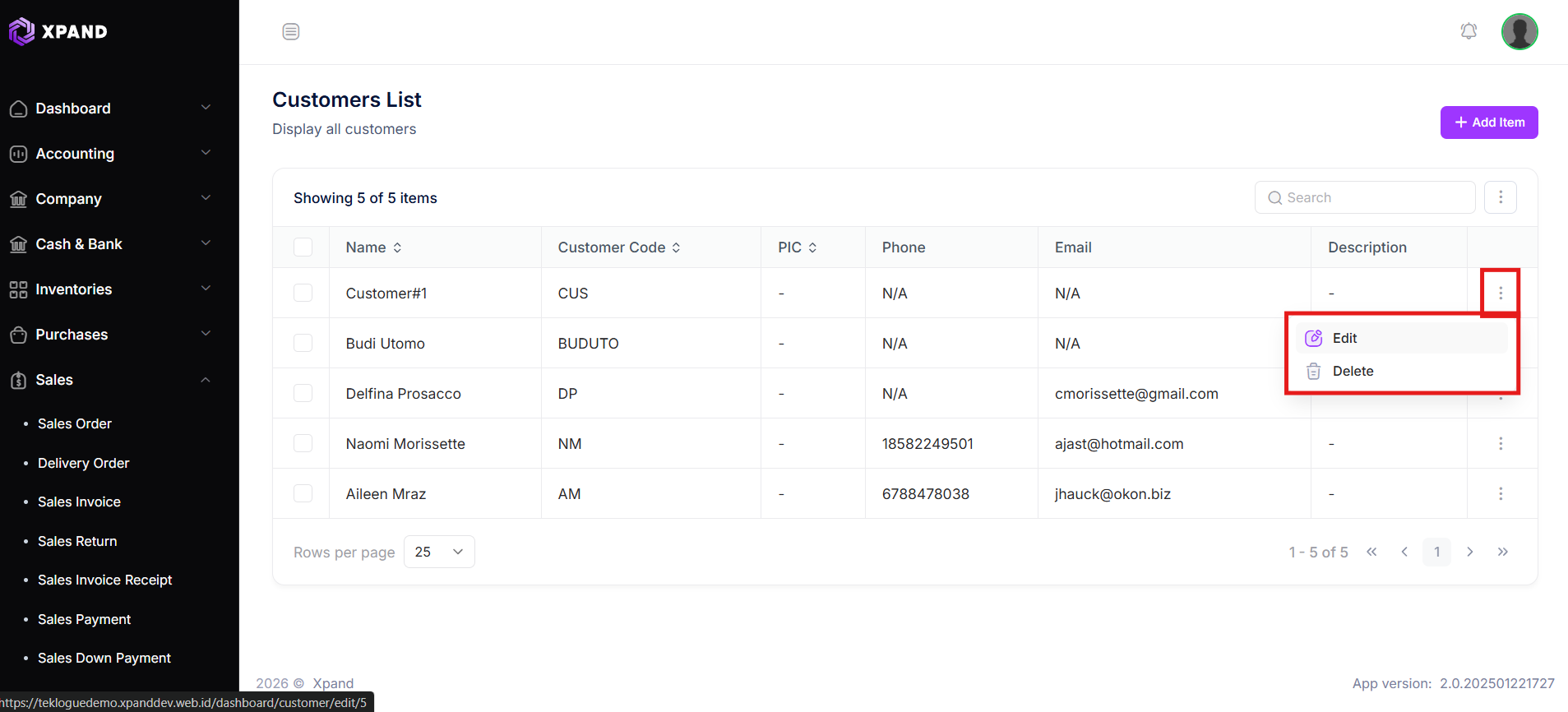Expand the Accounting sidebar section
The width and height of the screenshot is (1568, 712).
click(110, 154)
